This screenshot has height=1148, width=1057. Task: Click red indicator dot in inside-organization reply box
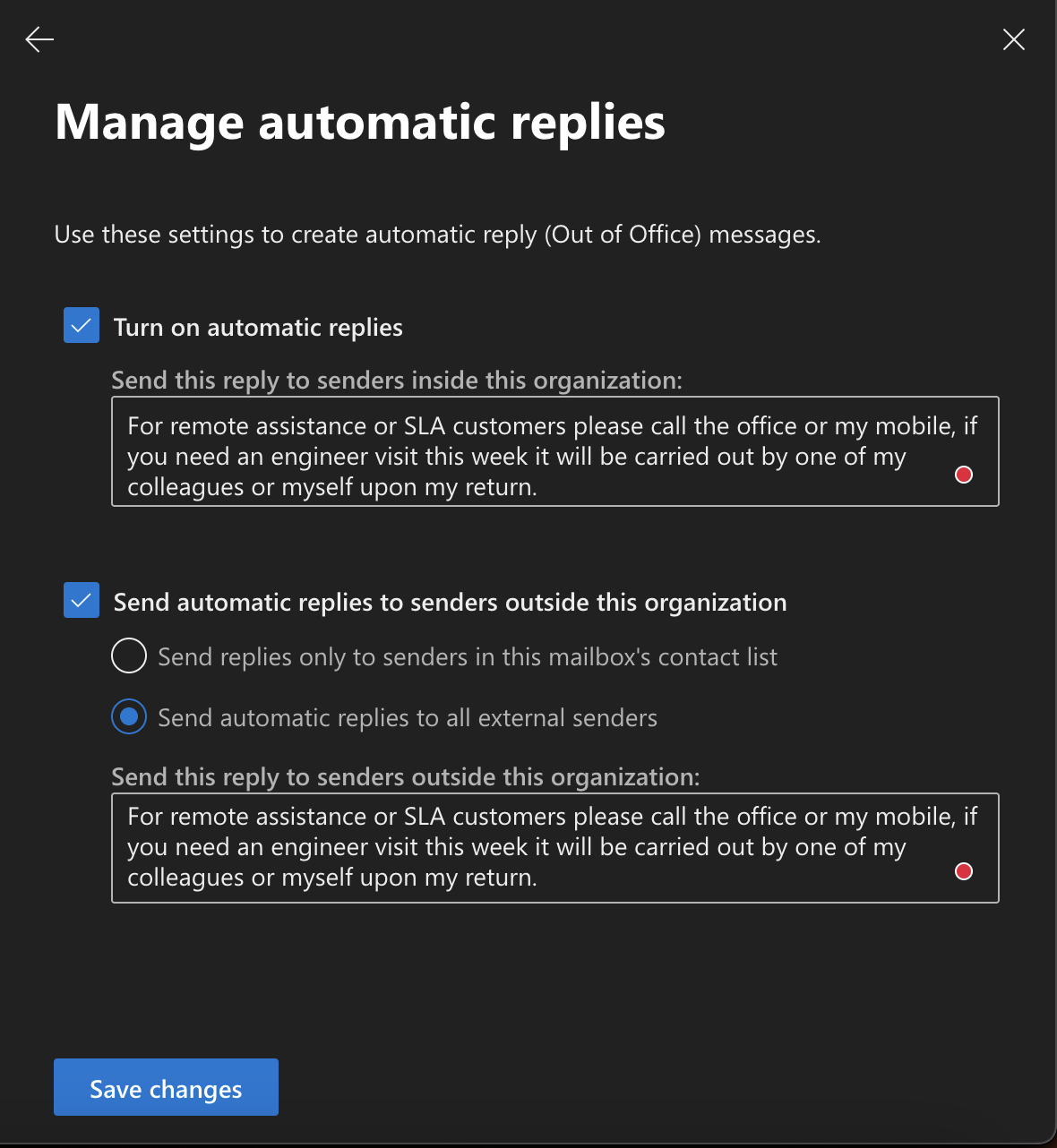pyautogui.click(x=964, y=475)
